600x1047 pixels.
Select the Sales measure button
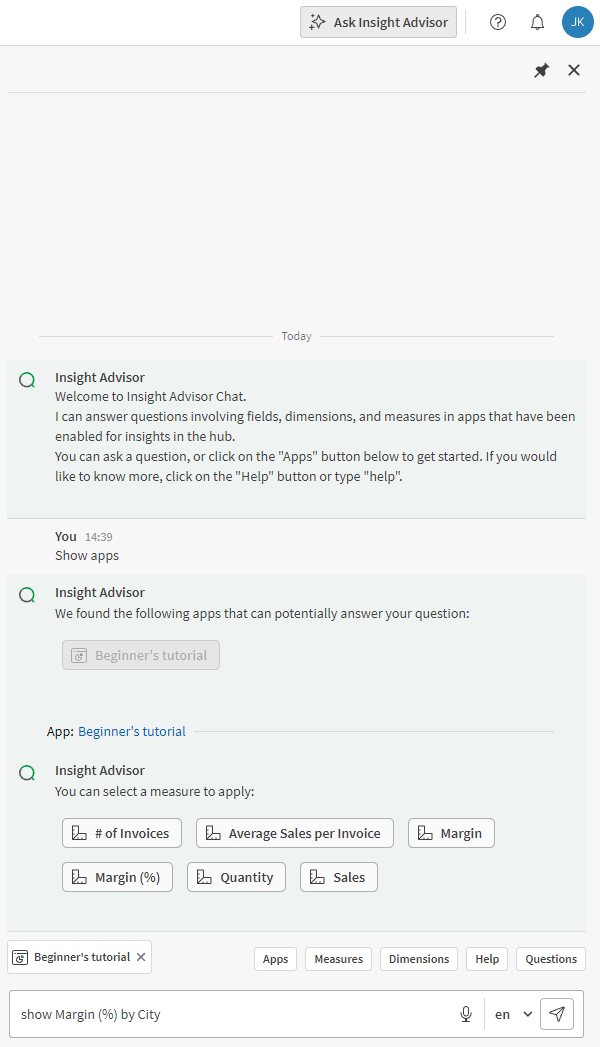pos(338,877)
